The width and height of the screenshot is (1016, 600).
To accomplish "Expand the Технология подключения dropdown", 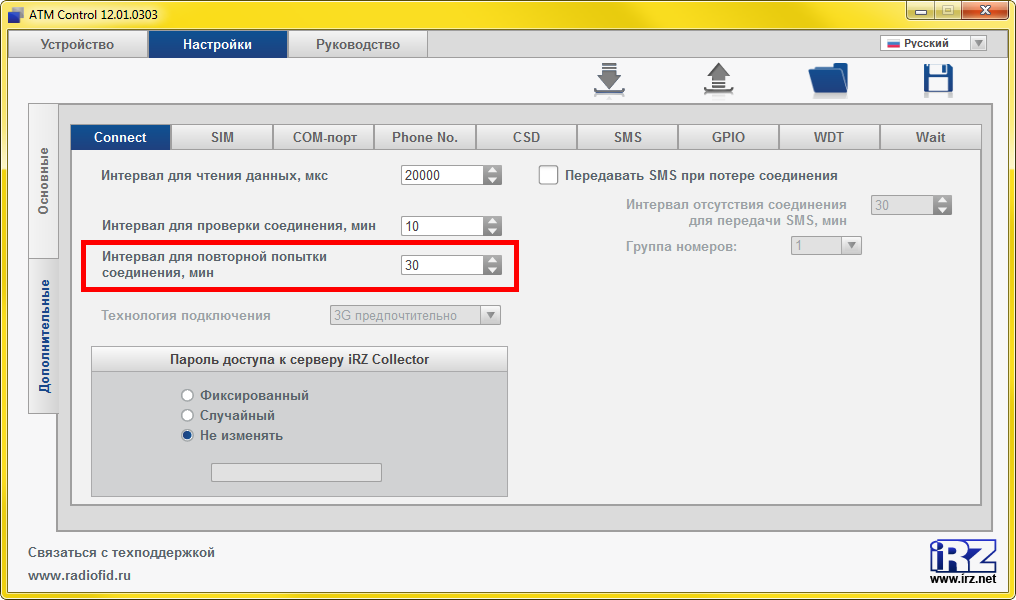I will pyautogui.click(x=490, y=315).
